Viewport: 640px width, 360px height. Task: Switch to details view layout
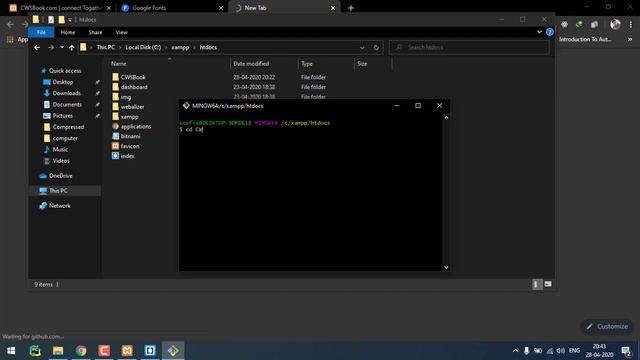click(x=536, y=284)
